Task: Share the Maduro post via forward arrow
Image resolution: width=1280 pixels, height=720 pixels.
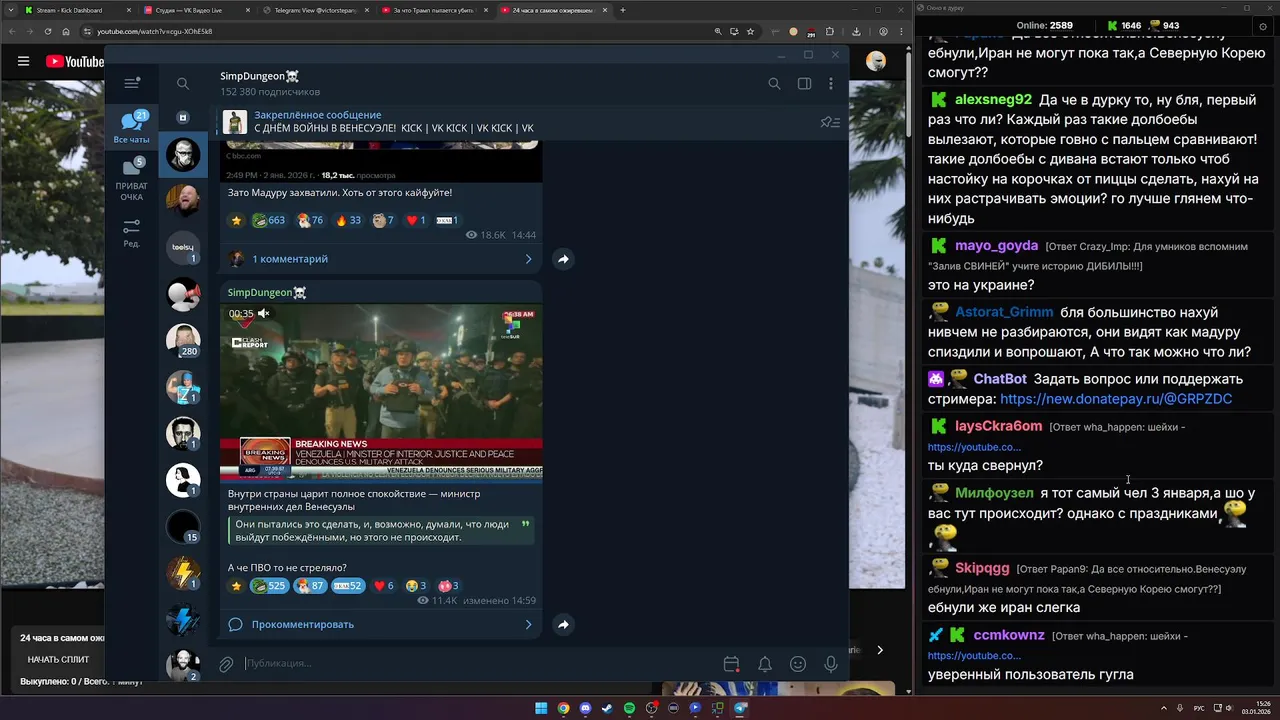Action: (563, 259)
